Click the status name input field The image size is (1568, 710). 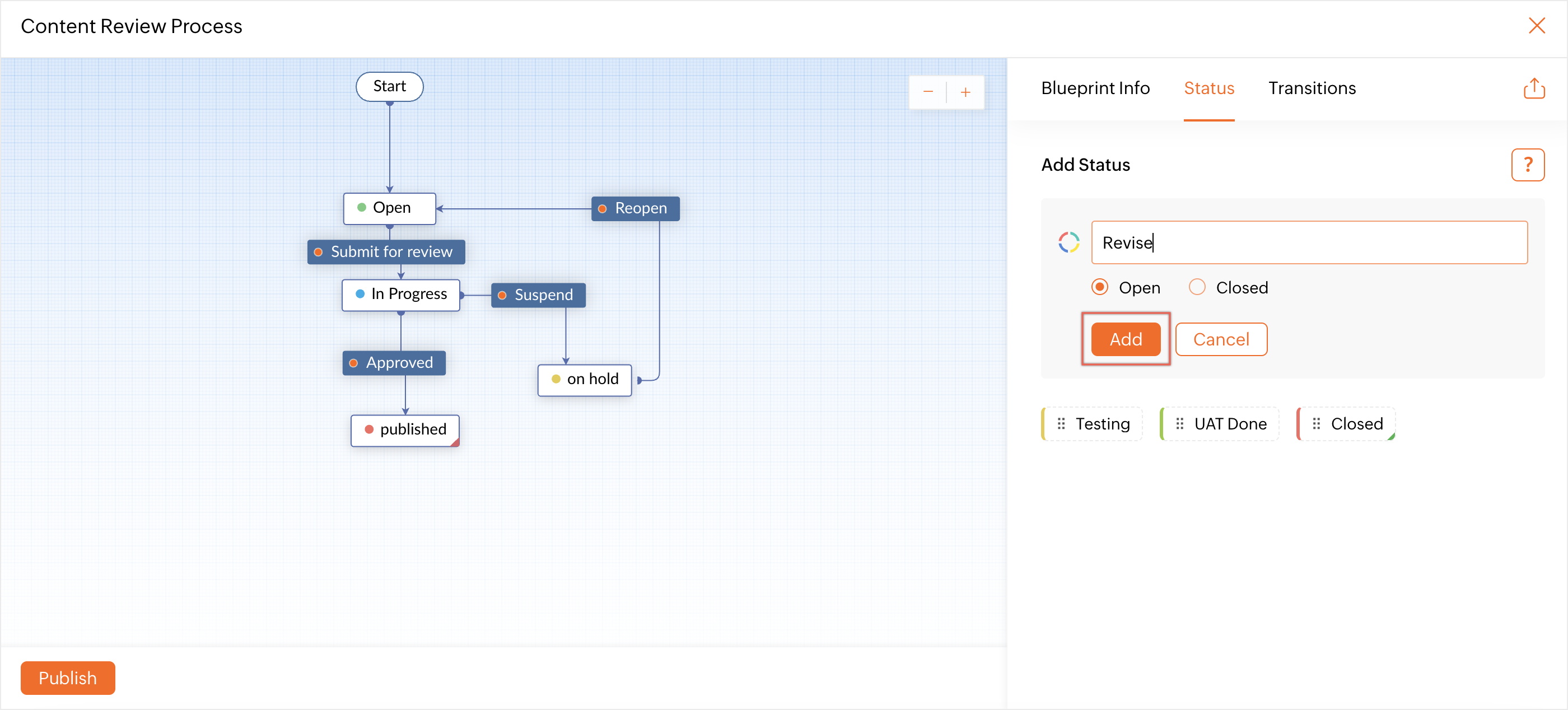tap(1309, 242)
